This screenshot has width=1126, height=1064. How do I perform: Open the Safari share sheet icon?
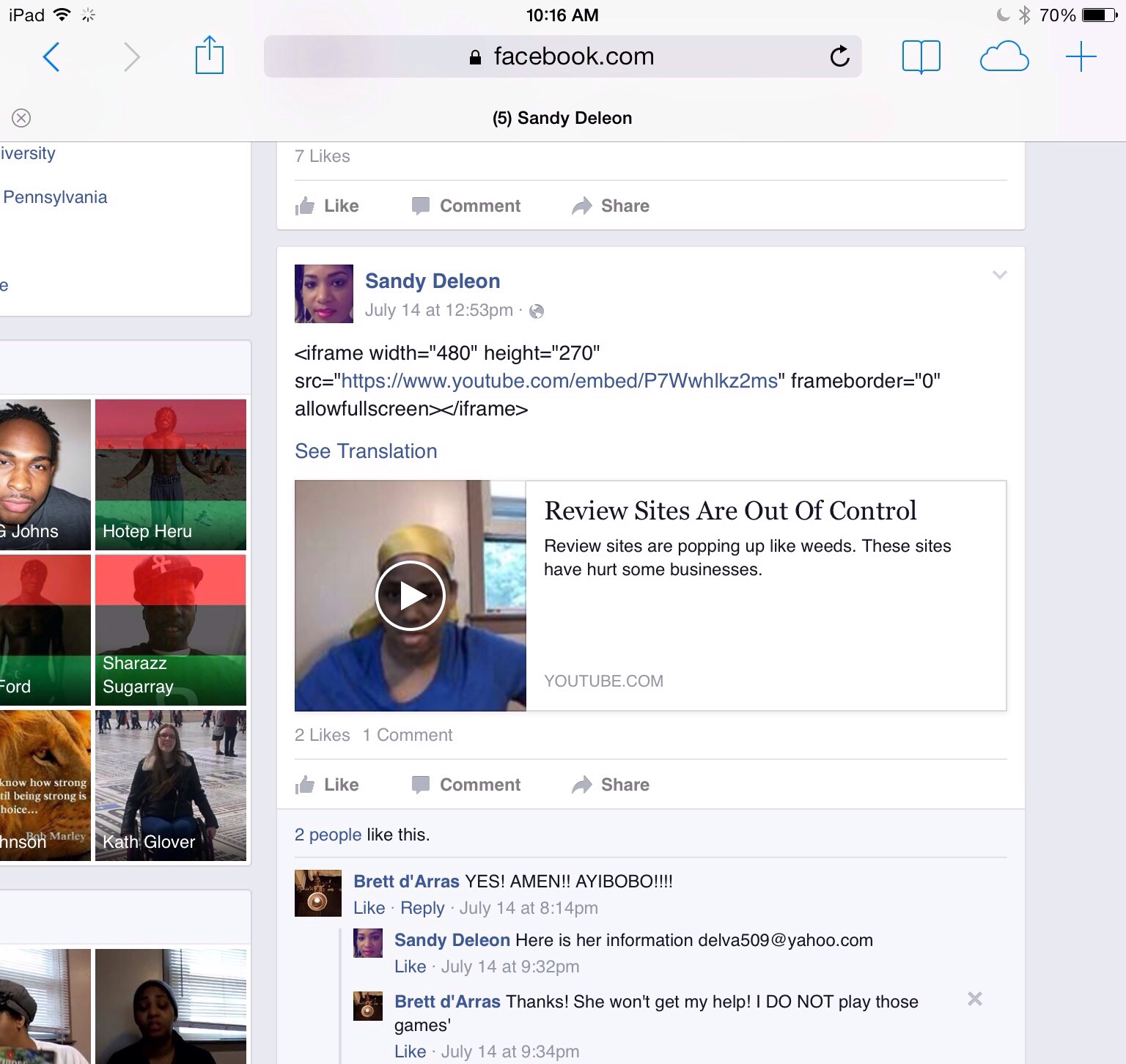(210, 55)
